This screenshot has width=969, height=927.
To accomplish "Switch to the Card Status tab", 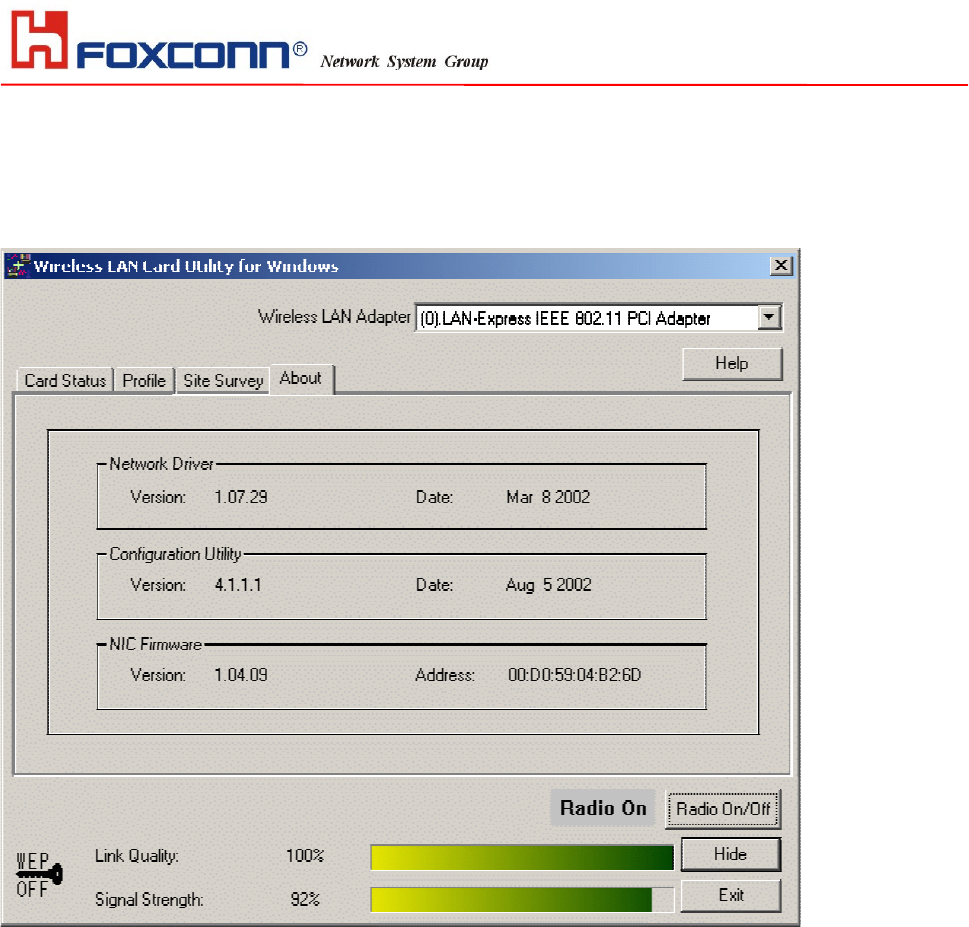I will click(x=65, y=380).
